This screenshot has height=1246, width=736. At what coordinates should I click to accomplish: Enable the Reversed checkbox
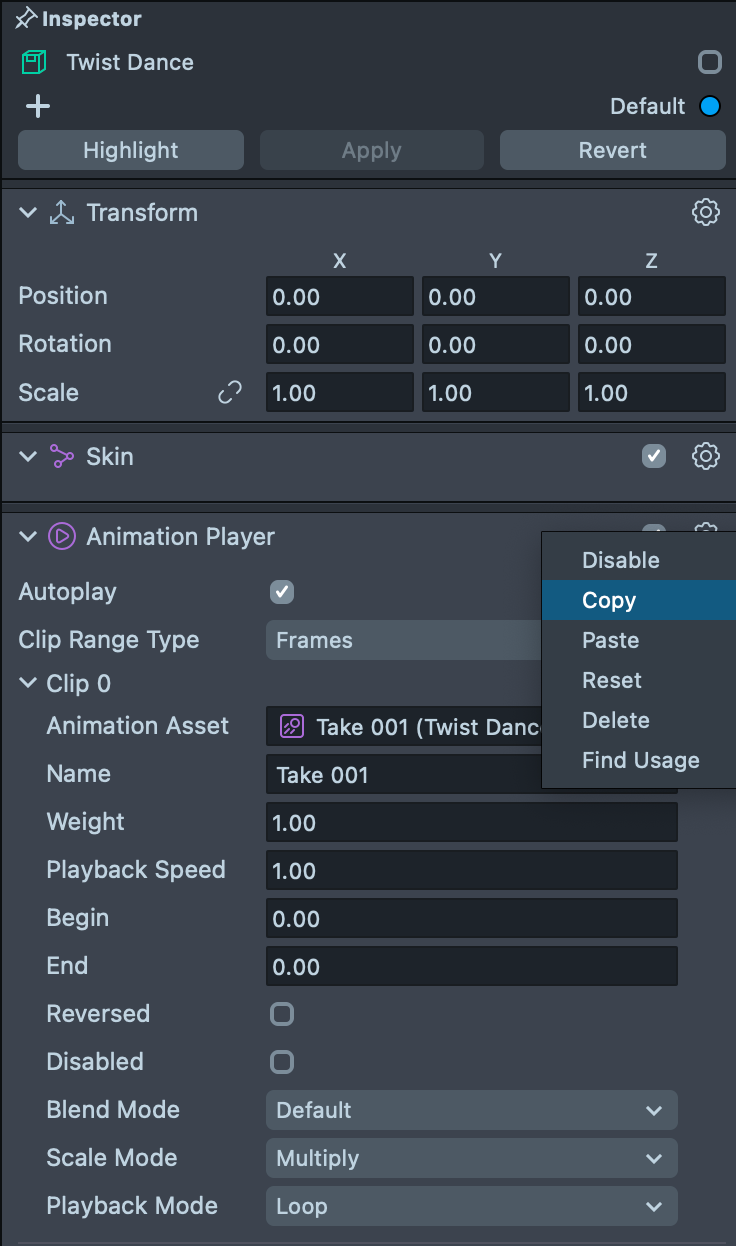(x=282, y=1014)
